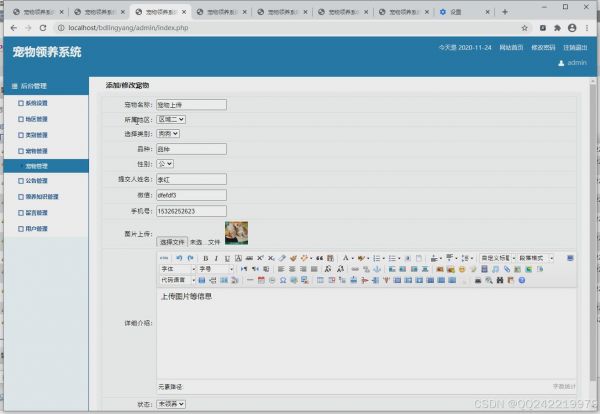
Task: Bookmark this page with the star icon
Action: click(525, 28)
